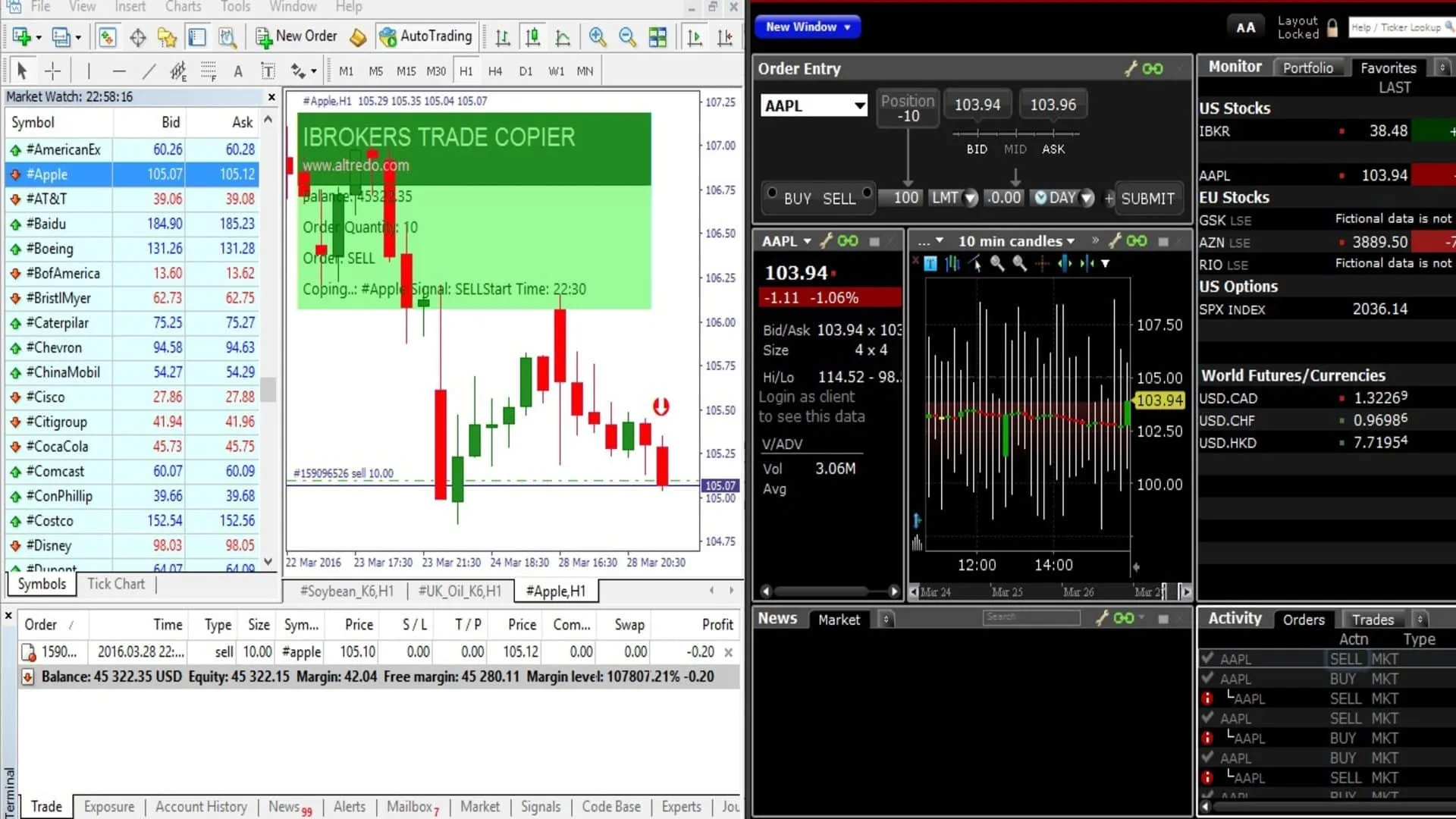
Task: Open the Charts menu
Action: tap(184, 7)
